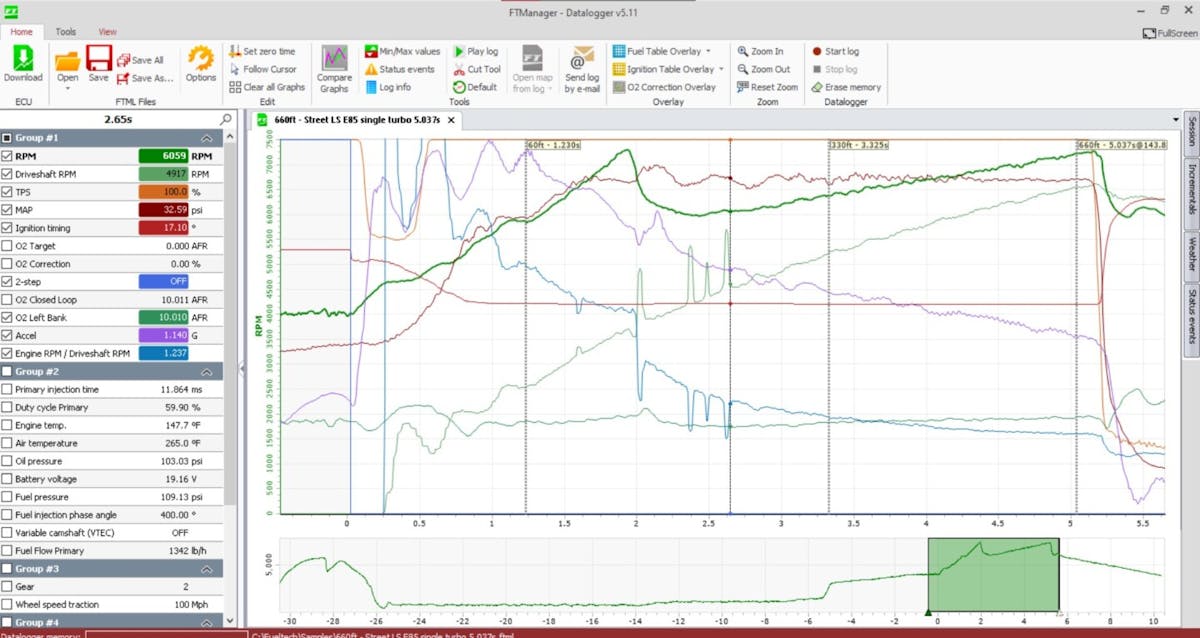This screenshot has height=638, width=1200.
Task: Open the Session side tab
Action: point(1191,134)
